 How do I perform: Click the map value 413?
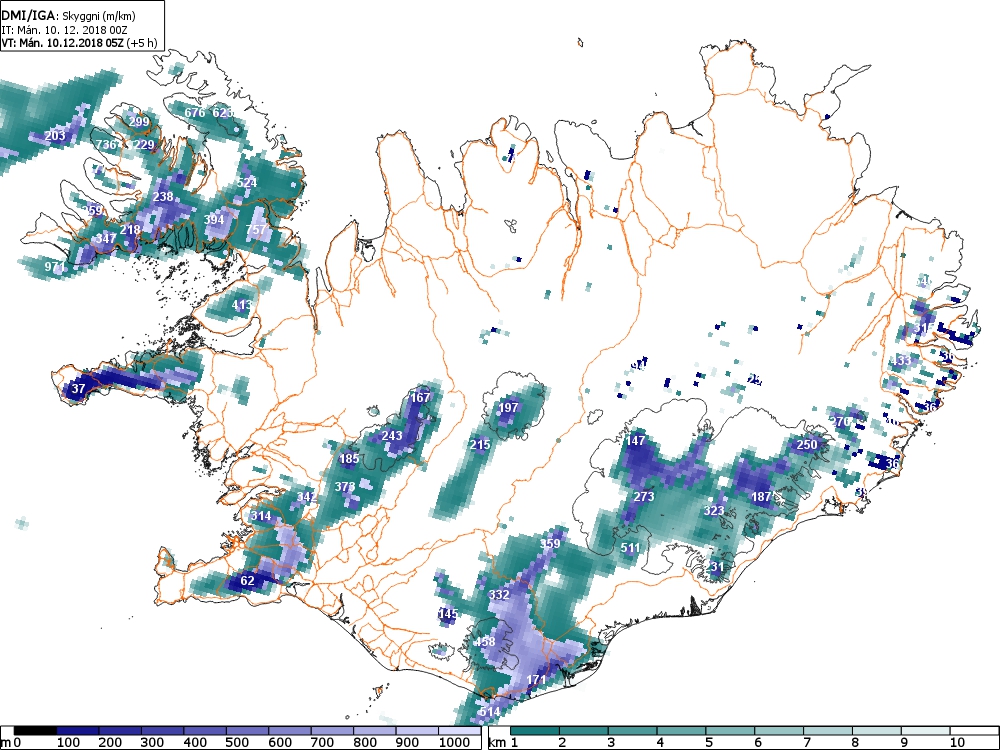click(242, 305)
